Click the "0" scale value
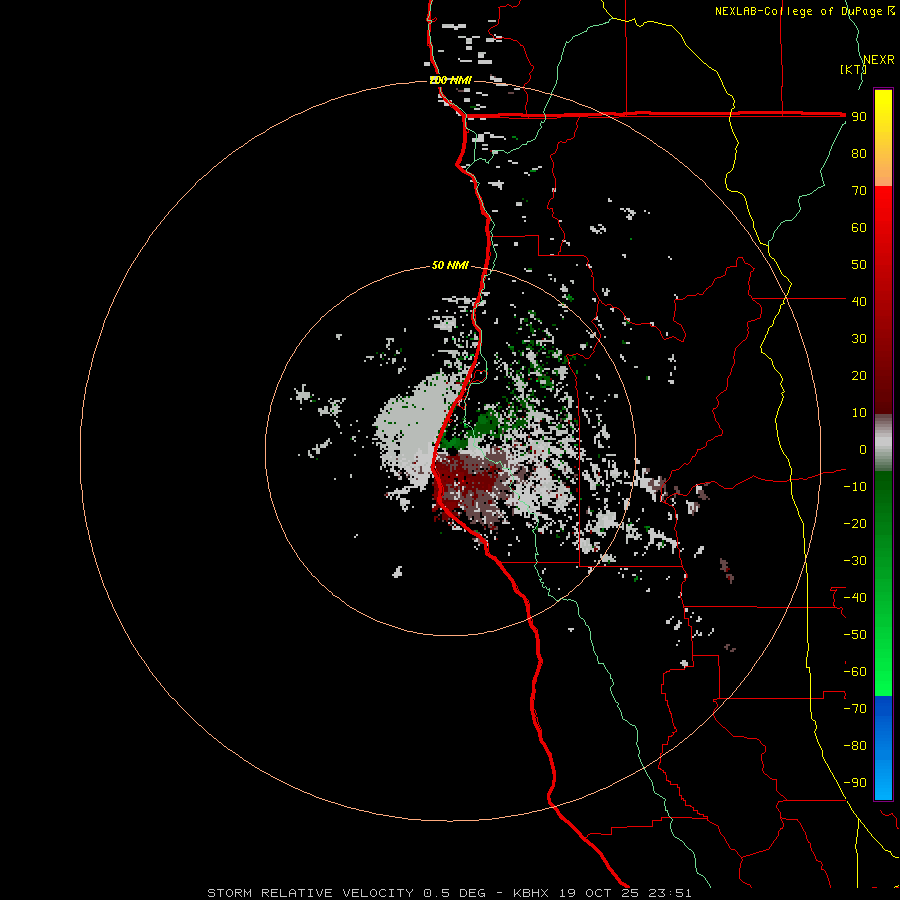900x900 pixels. (x=863, y=449)
